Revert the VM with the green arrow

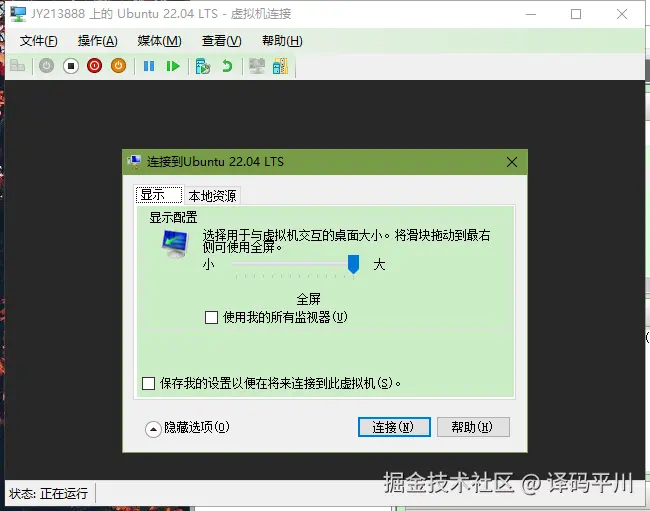(x=227, y=66)
